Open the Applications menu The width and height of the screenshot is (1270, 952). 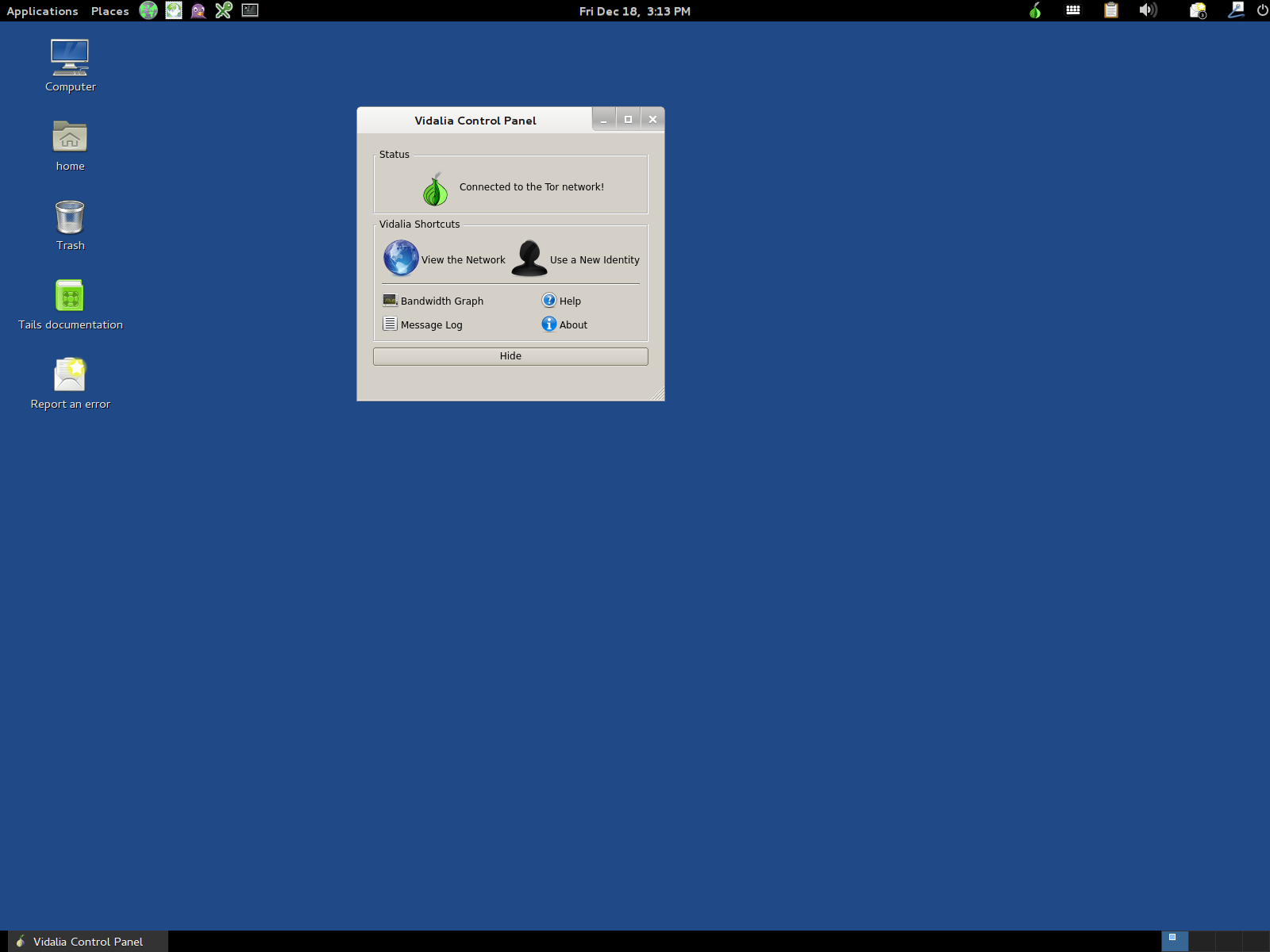(42, 11)
